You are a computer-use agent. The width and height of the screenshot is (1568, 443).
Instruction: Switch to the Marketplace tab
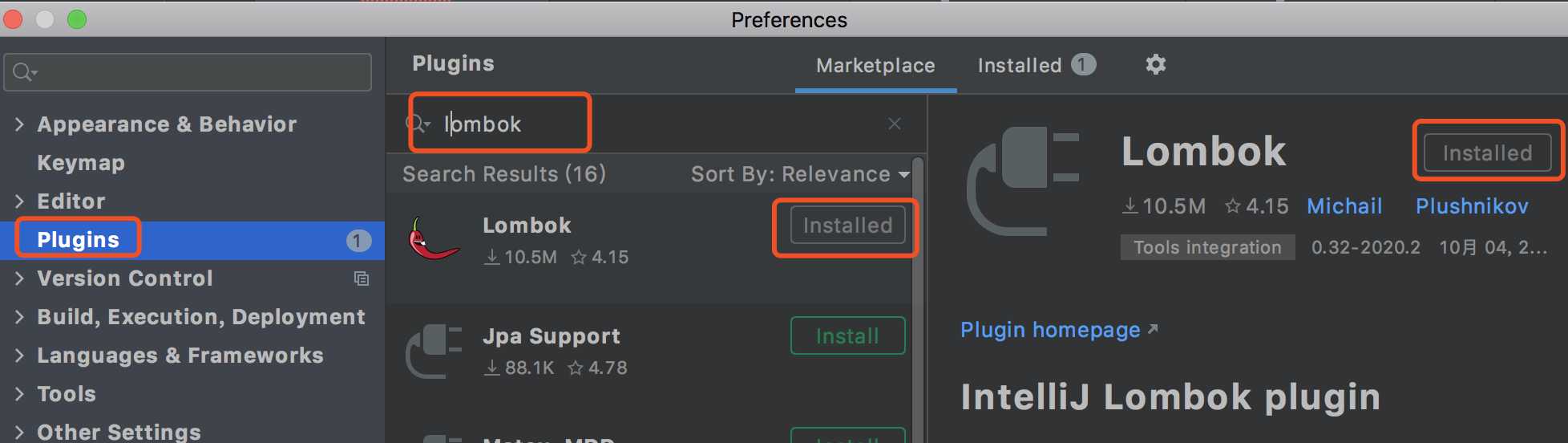pyautogui.click(x=875, y=66)
